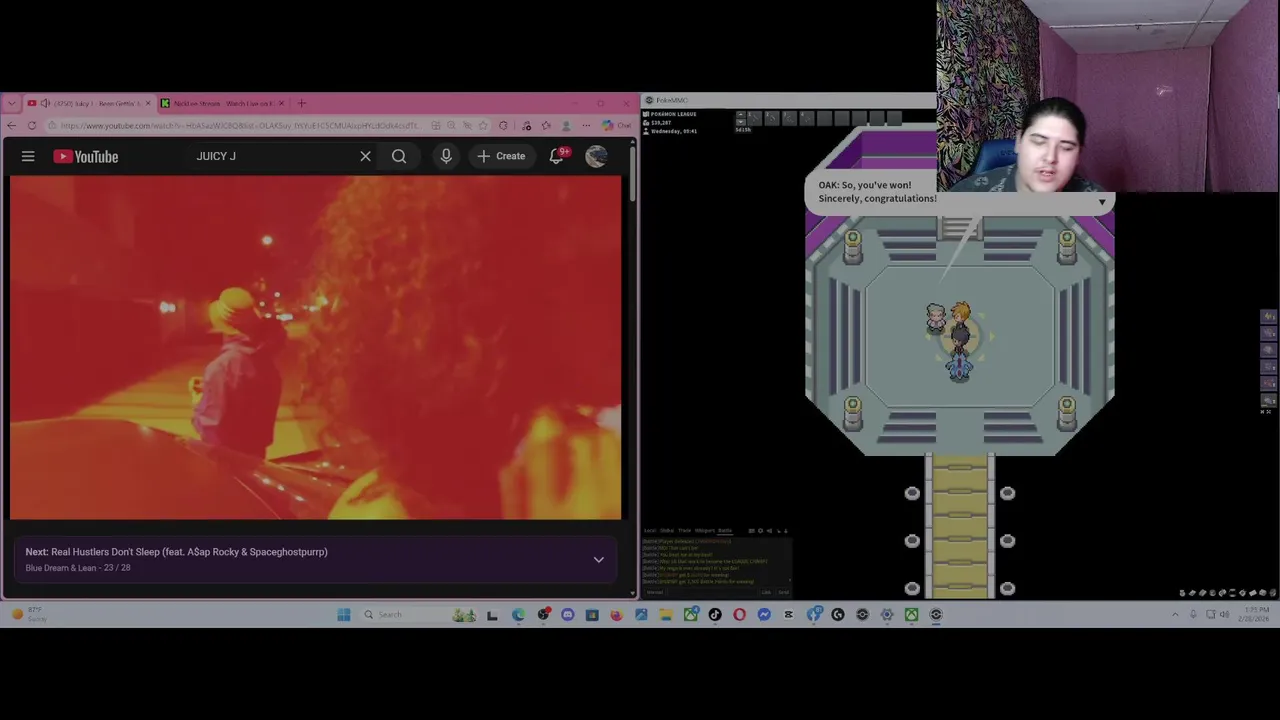Open browser extensions puzzle icon

click(503, 125)
